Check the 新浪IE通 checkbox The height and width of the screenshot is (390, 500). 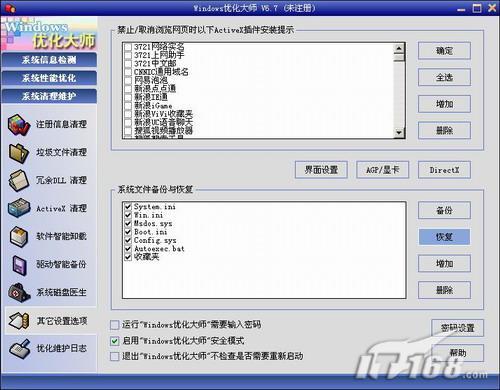tap(128, 97)
